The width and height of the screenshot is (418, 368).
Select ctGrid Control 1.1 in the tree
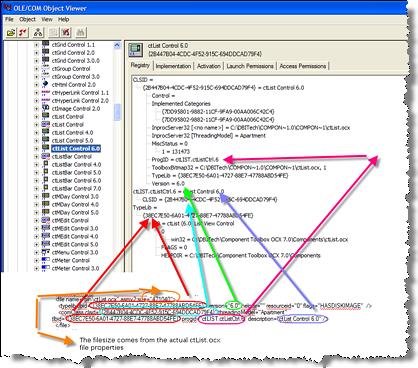[x=73, y=45]
